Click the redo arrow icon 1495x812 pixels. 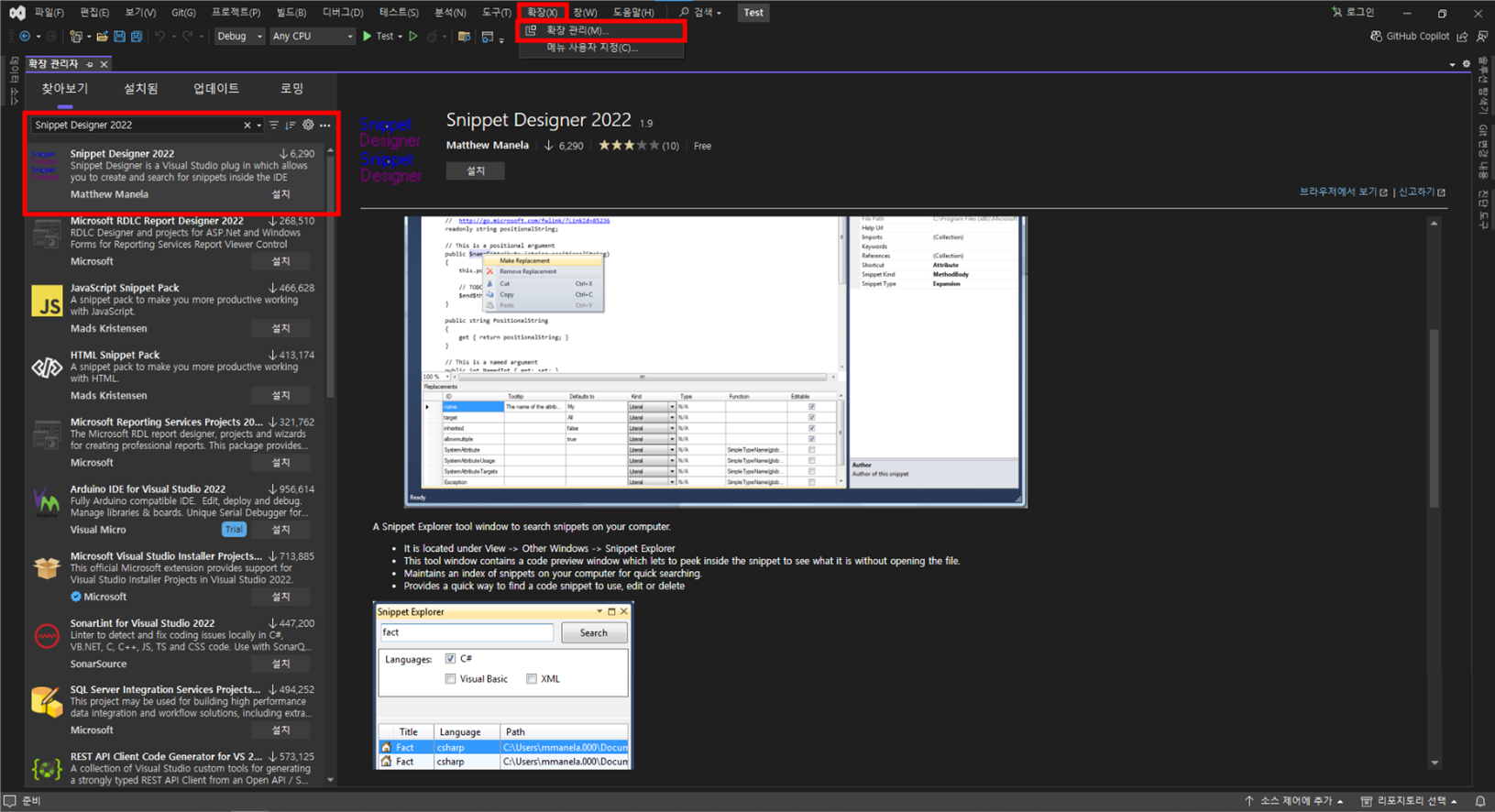click(188, 37)
